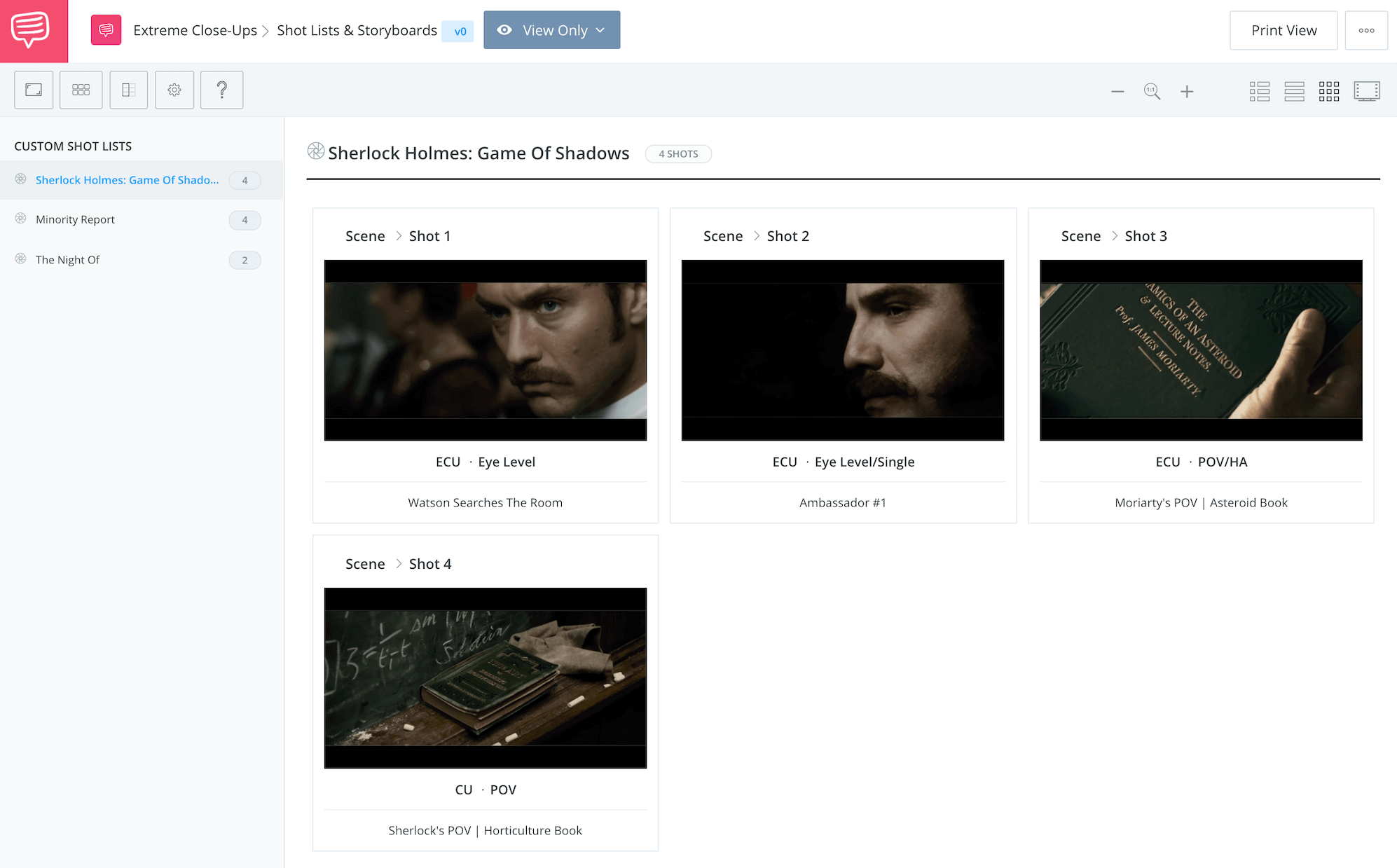The height and width of the screenshot is (868, 1397).
Task: Open Shot 3 Asteroid Book thumbnail
Action: [1201, 350]
